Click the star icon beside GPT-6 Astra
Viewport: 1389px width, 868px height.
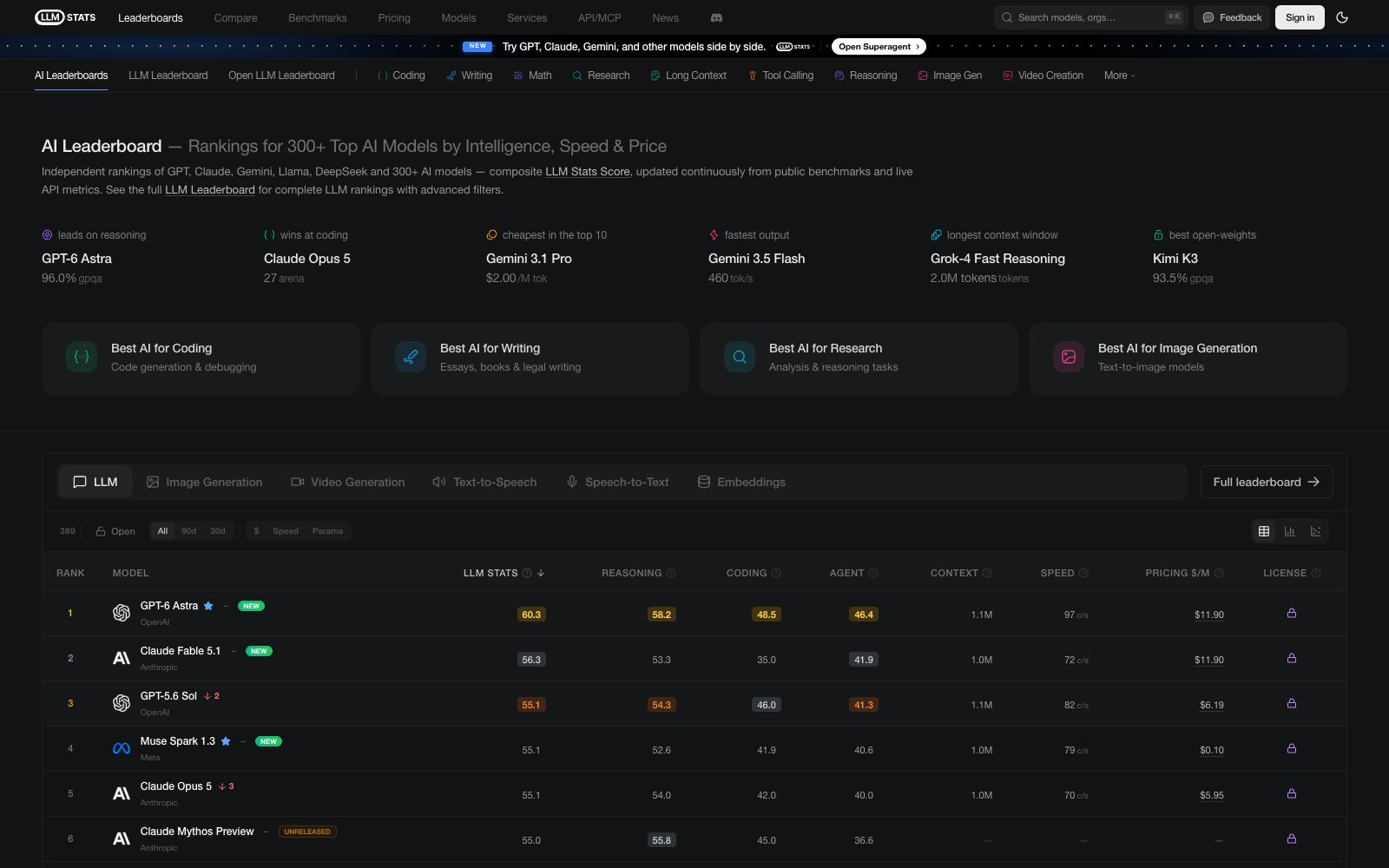(x=208, y=606)
